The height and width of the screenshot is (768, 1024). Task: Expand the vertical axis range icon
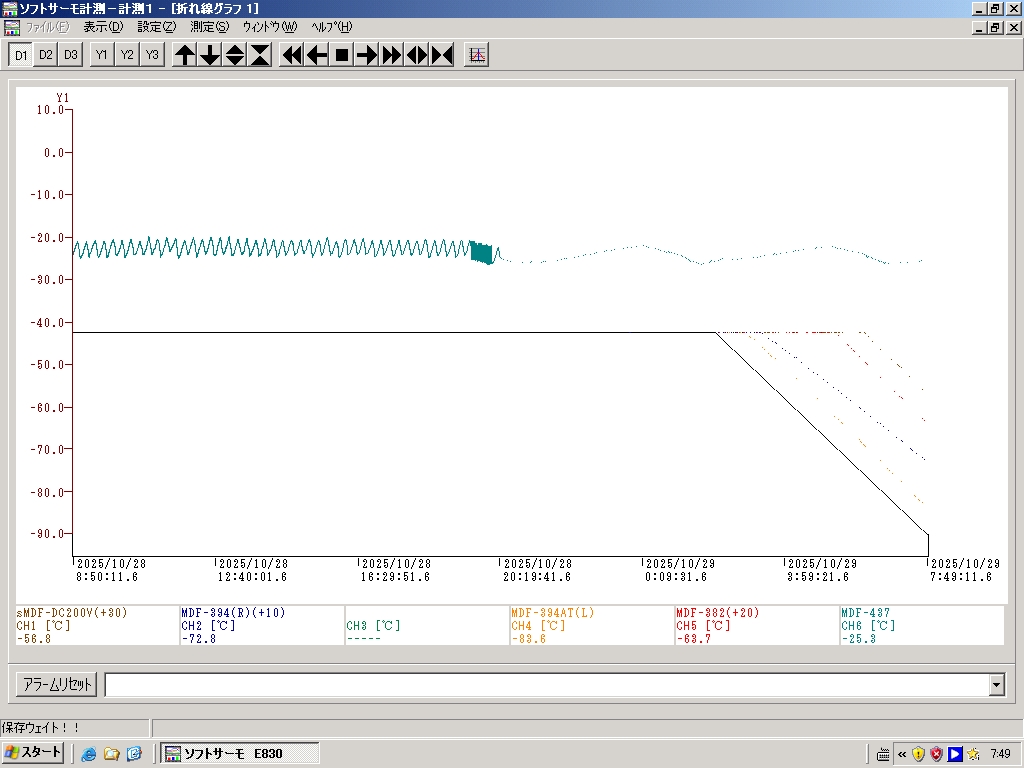tap(235, 55)
